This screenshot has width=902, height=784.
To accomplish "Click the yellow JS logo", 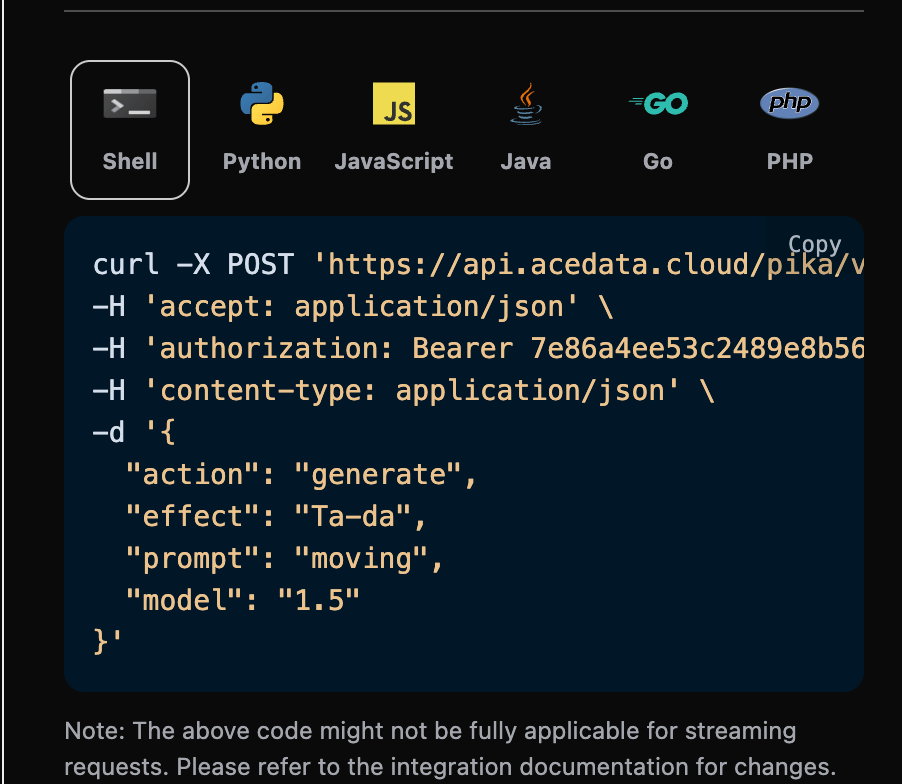I will tap(394, 104).
